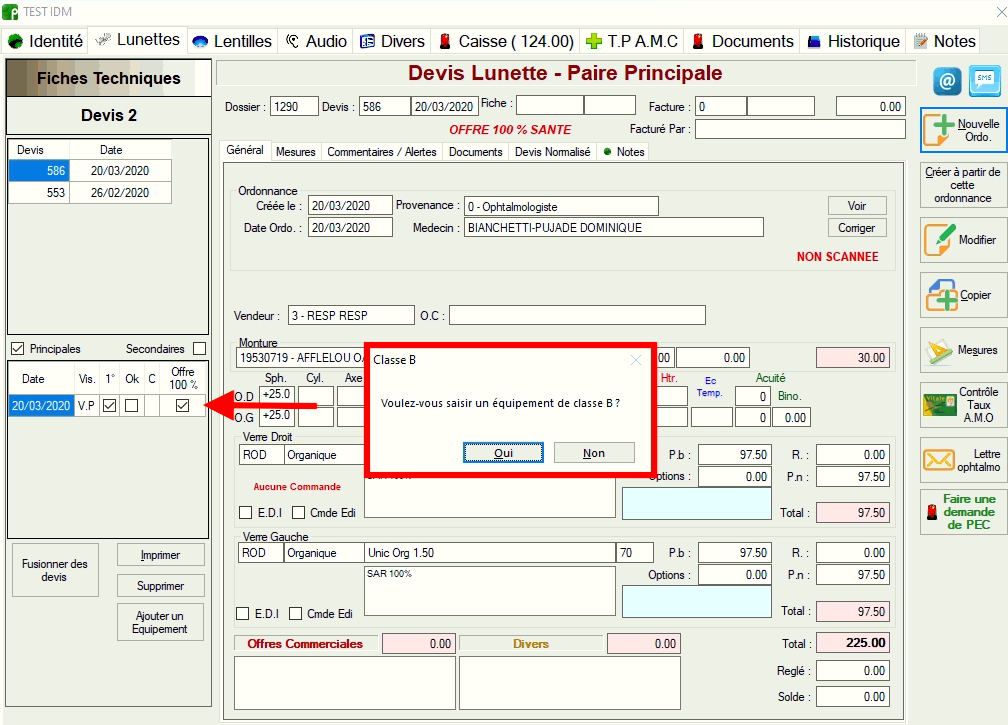Viewport: 1008px width, 725px height.
Task: Click the Offres Commerciales amount field
Action: tap(418, 643)
